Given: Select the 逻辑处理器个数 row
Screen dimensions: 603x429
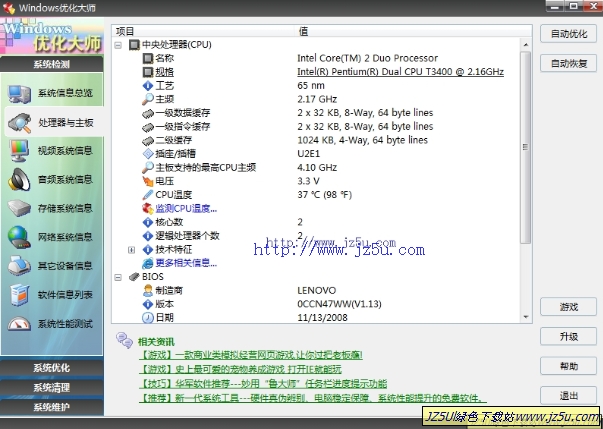Looking at the screenshot, I should point(316,236).
